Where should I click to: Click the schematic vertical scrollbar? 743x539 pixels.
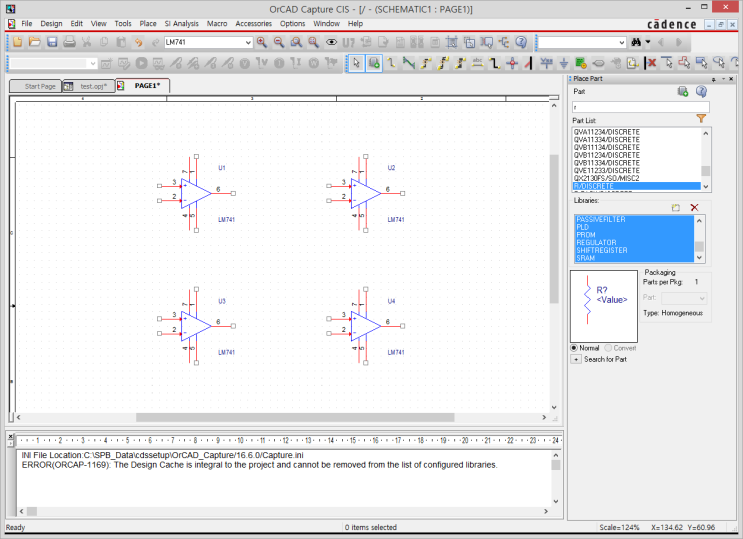tap(553, 228)
